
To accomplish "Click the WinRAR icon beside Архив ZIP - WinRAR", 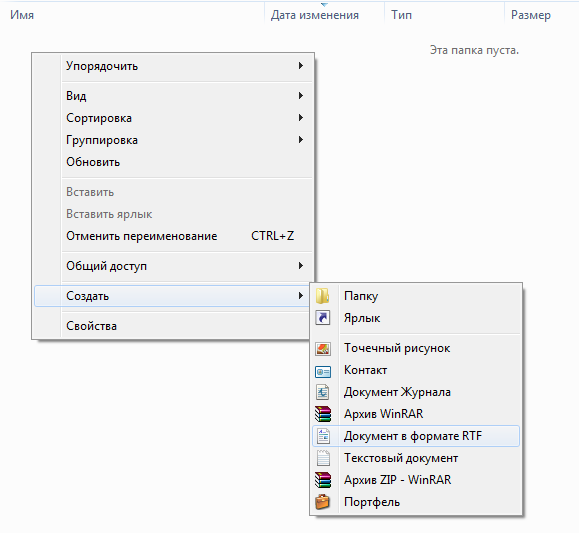I will pos(323,480).
